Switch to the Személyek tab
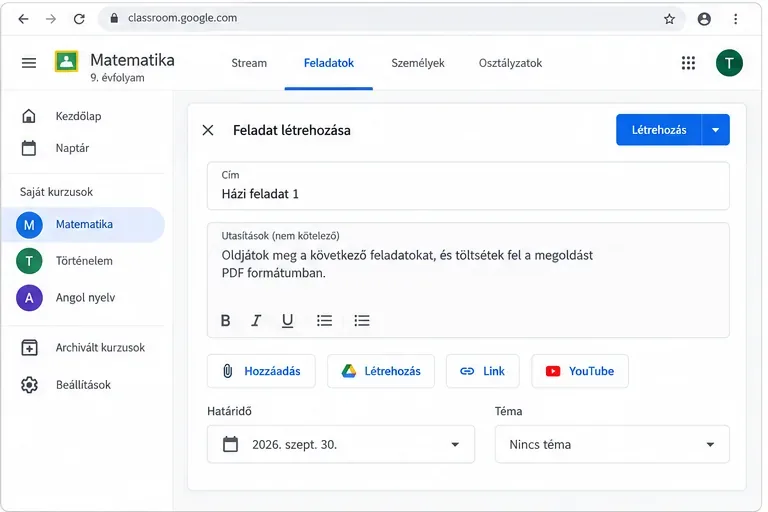 pyautogui.click(x=418, y=63)
